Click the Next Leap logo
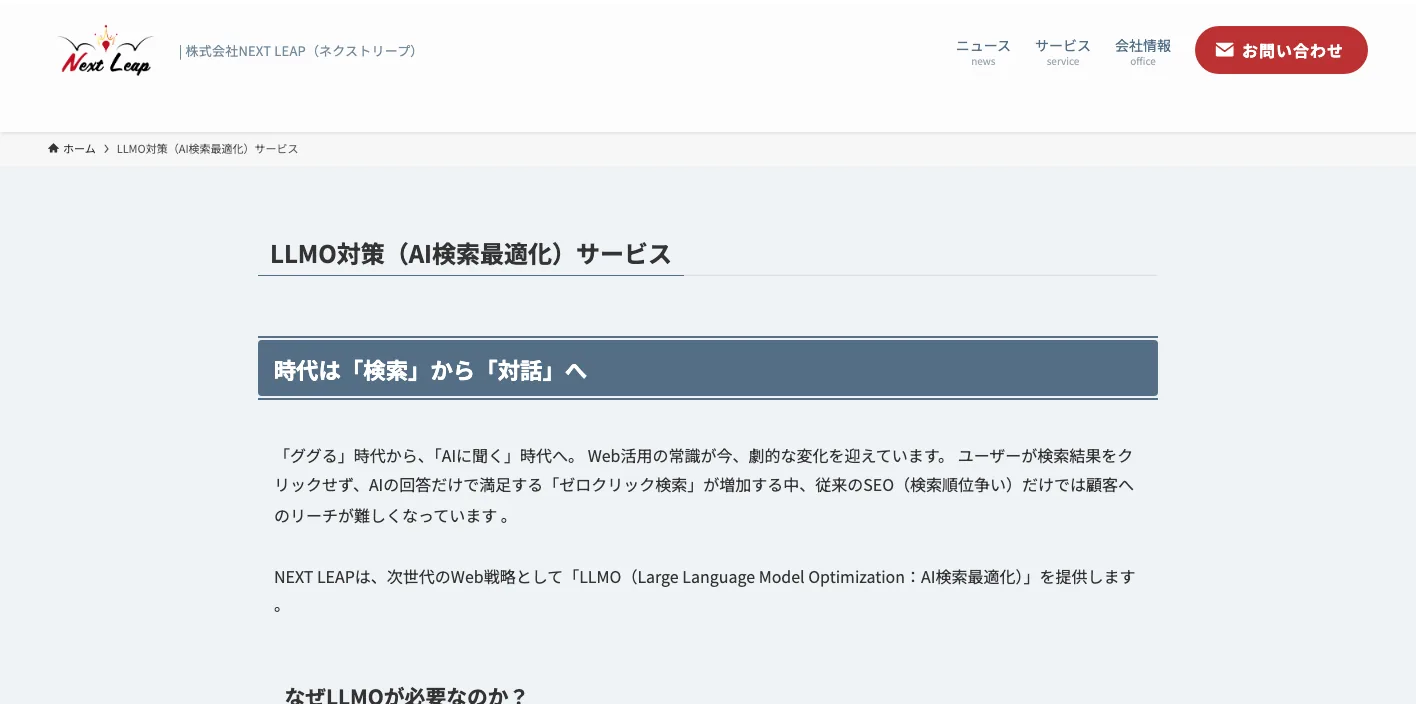 [106, 51]
